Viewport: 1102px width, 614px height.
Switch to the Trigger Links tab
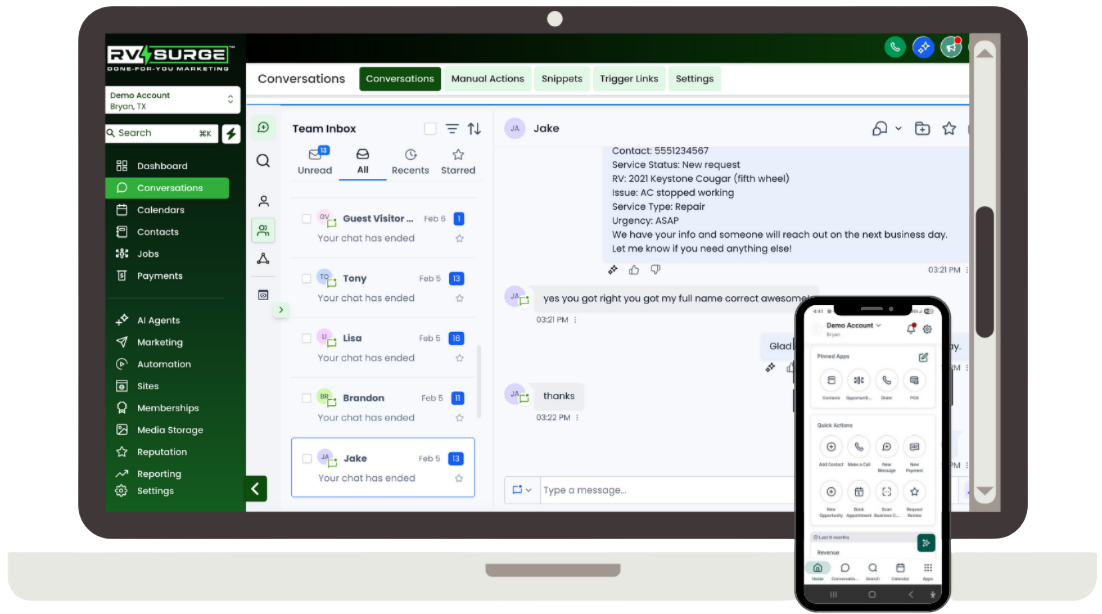click(628, 79)
